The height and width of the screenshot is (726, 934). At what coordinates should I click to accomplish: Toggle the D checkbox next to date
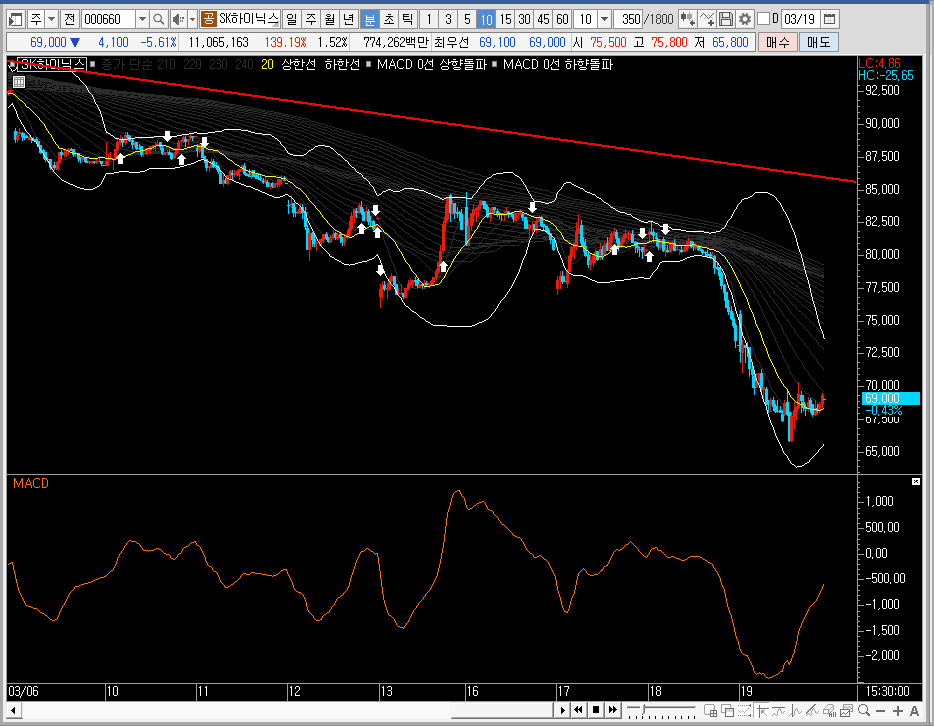click(x=763, y=19)
